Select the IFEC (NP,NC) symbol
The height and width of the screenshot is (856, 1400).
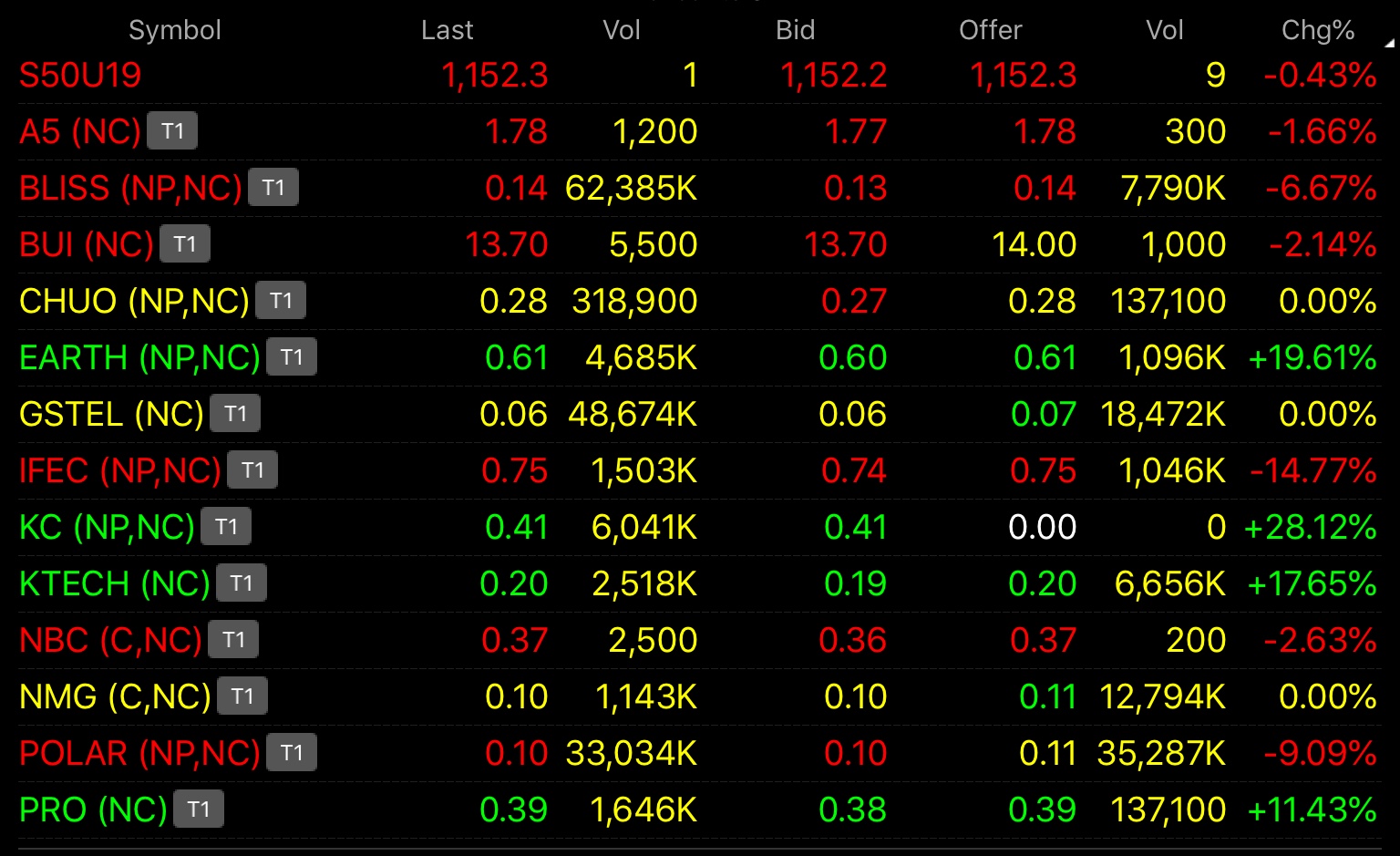point(120,470)
